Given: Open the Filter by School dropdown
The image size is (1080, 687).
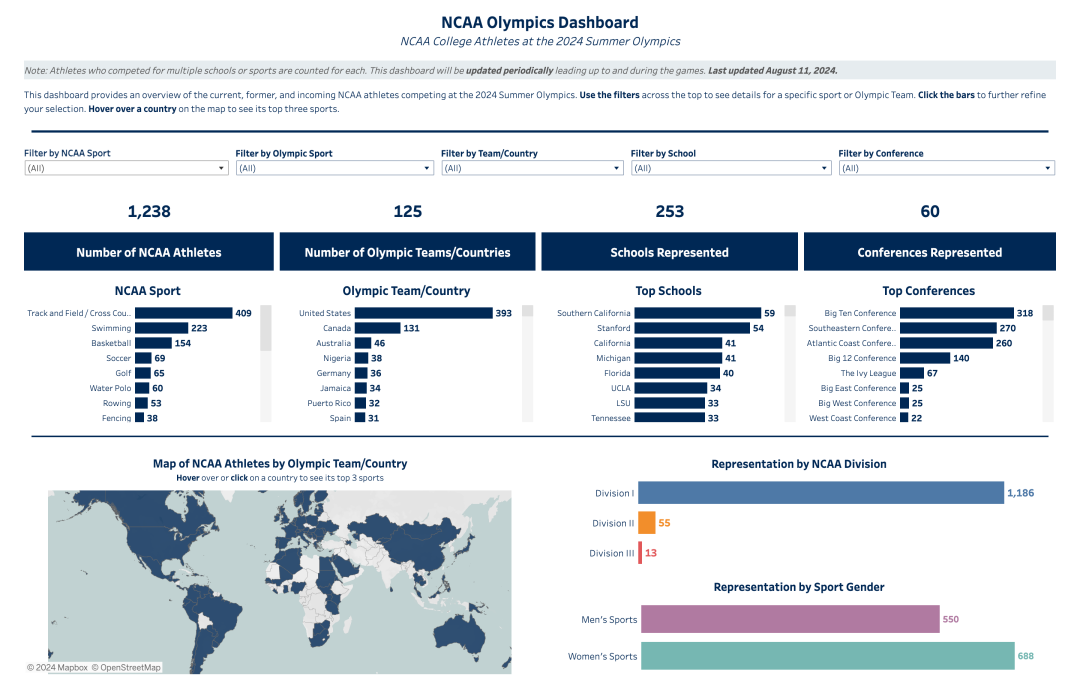Looking at the screenshot, I should 731,168.
